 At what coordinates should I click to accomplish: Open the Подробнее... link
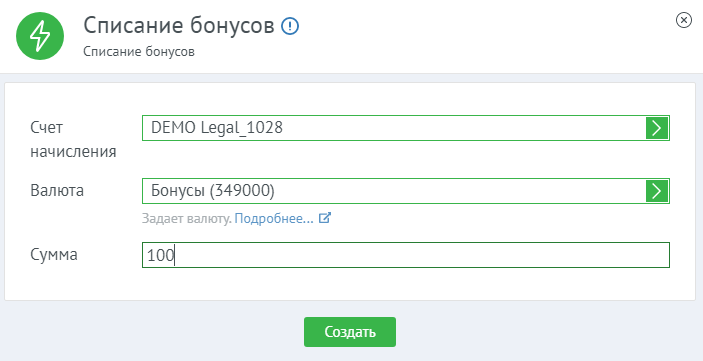coord(274,219)
